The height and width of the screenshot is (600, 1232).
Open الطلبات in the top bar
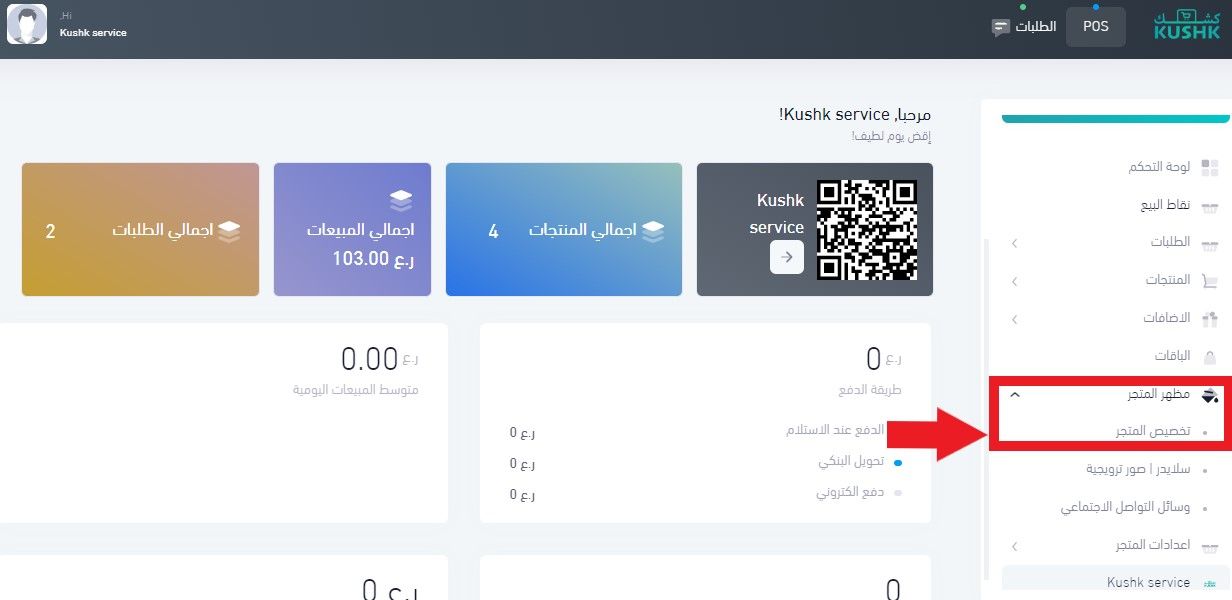1036,27
